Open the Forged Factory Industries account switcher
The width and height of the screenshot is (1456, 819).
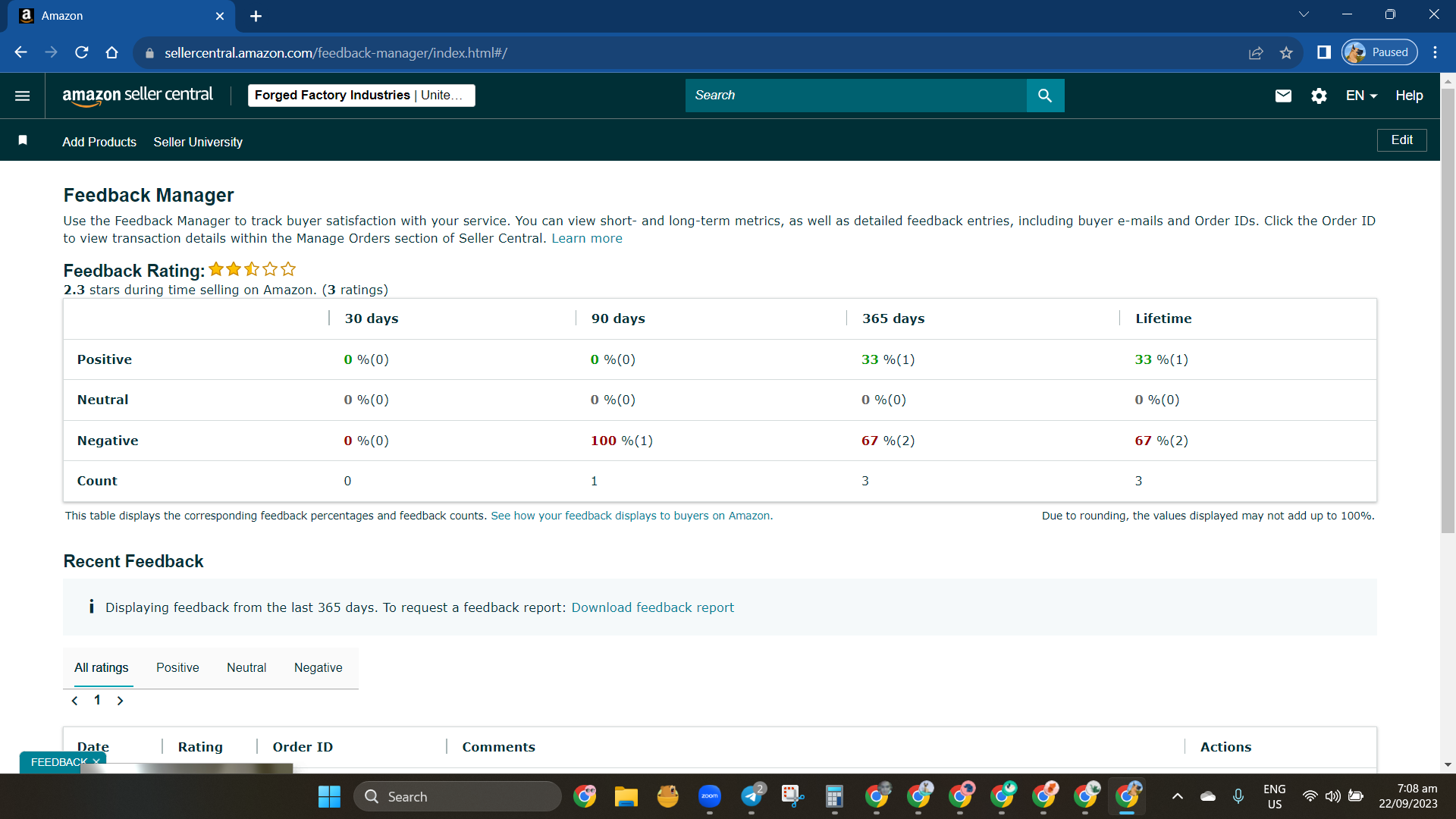click(362, 96)
